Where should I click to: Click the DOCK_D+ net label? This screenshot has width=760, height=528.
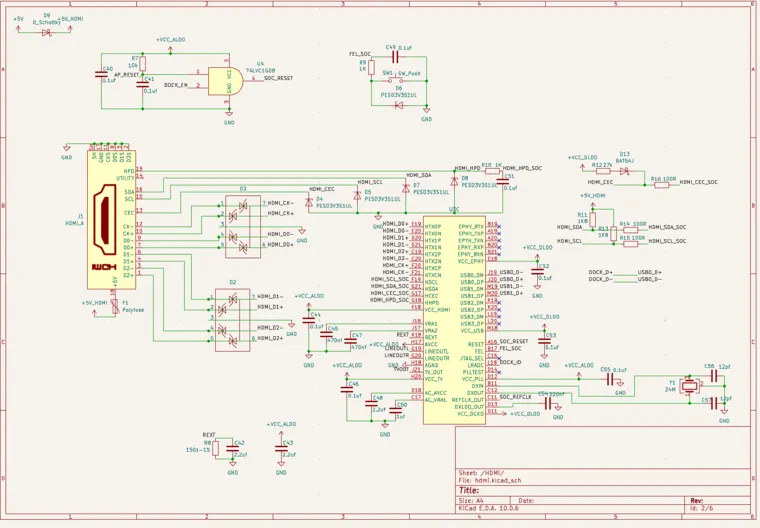[601, 272]
